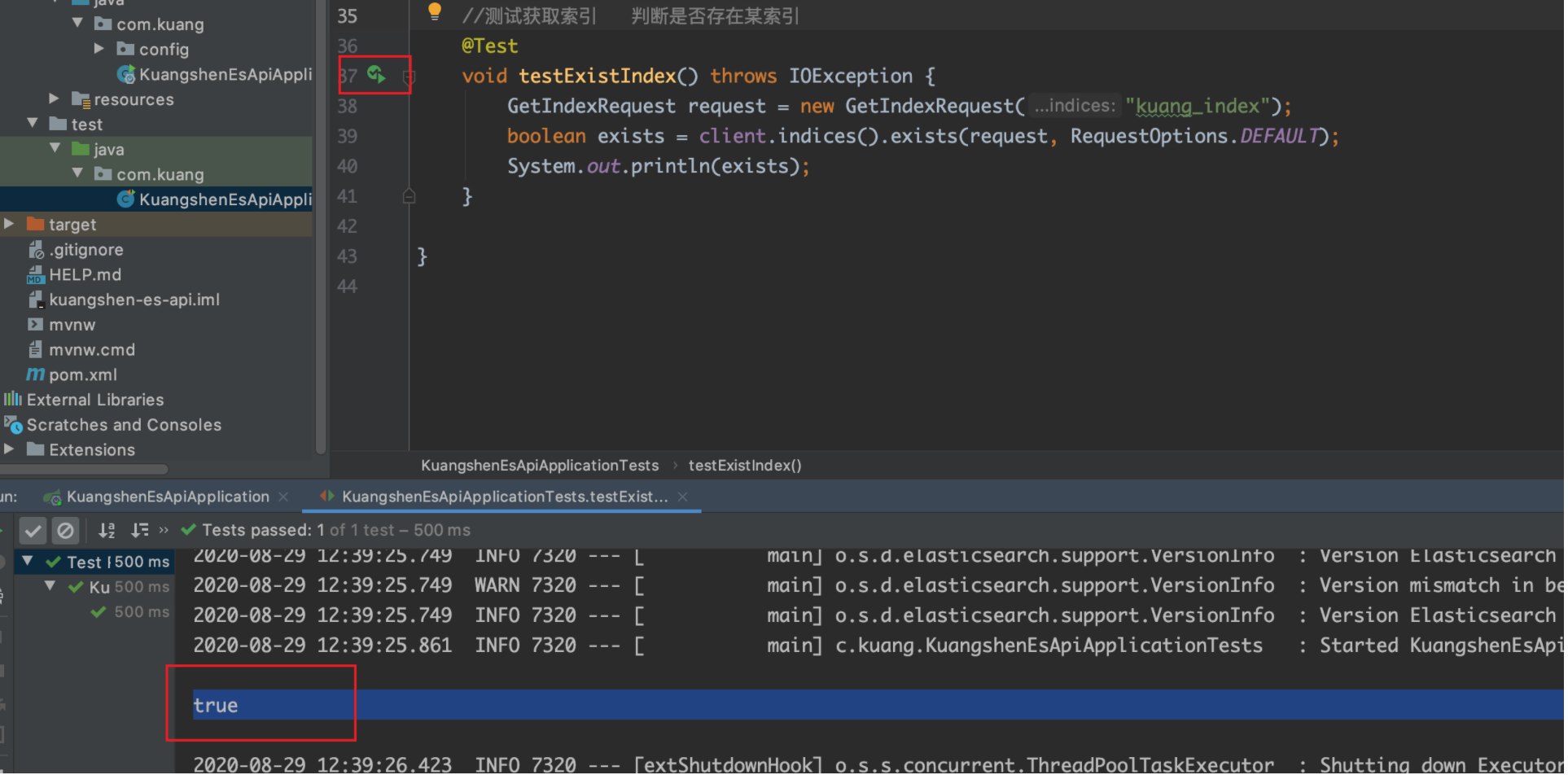Click the project tree horizontal scrollbar
Viewport: 1568px width, 775px height.
coord(84,469)
